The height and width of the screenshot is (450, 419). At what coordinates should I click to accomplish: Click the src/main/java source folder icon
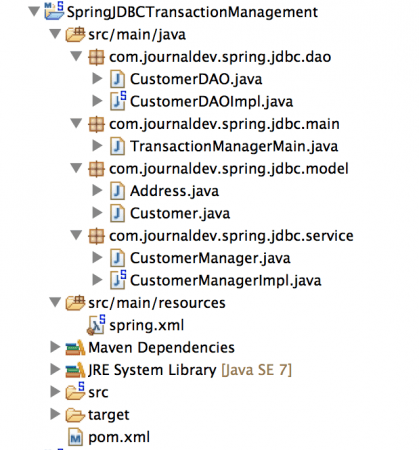(75, 34)
